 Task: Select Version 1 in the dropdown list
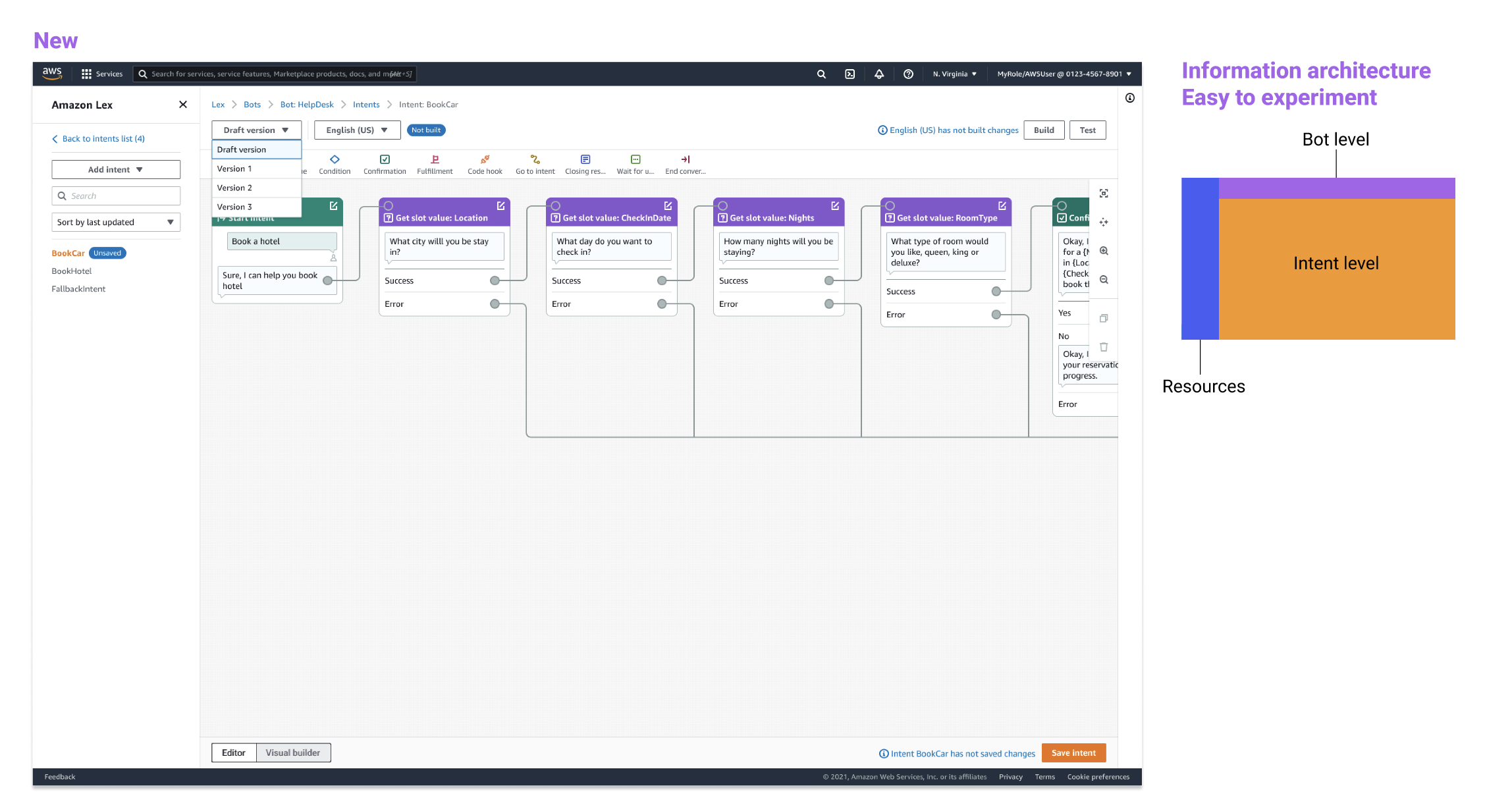pyautogui.click(x=256, y=169)
